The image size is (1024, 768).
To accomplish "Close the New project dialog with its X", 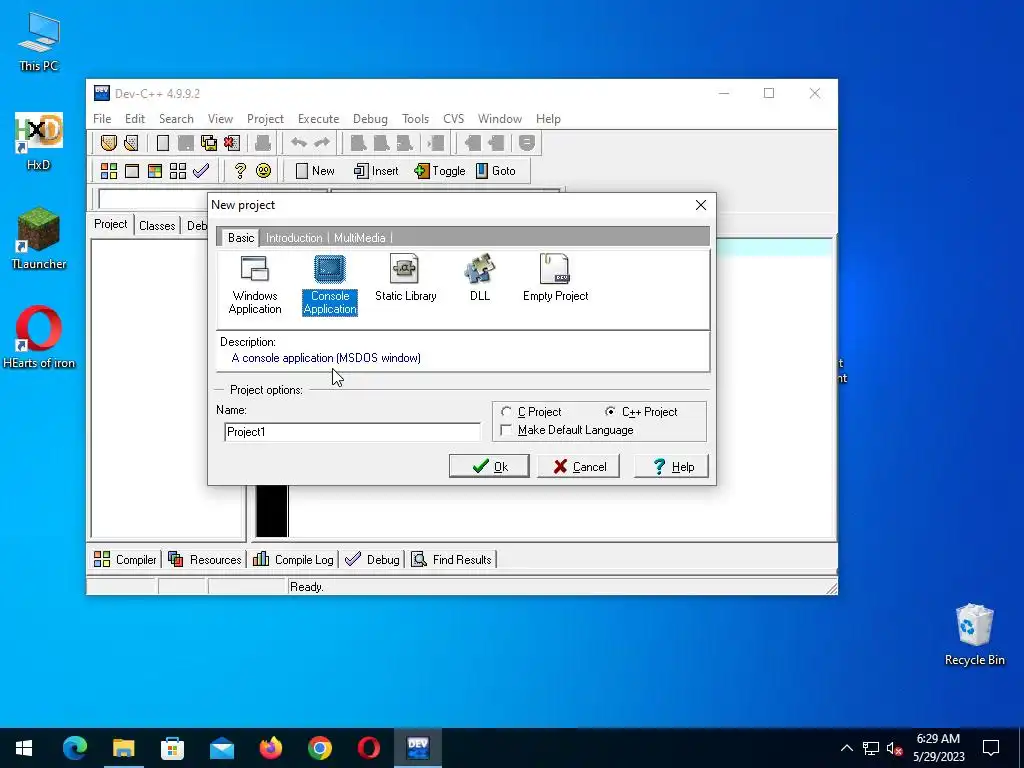I will coord(701,205).
